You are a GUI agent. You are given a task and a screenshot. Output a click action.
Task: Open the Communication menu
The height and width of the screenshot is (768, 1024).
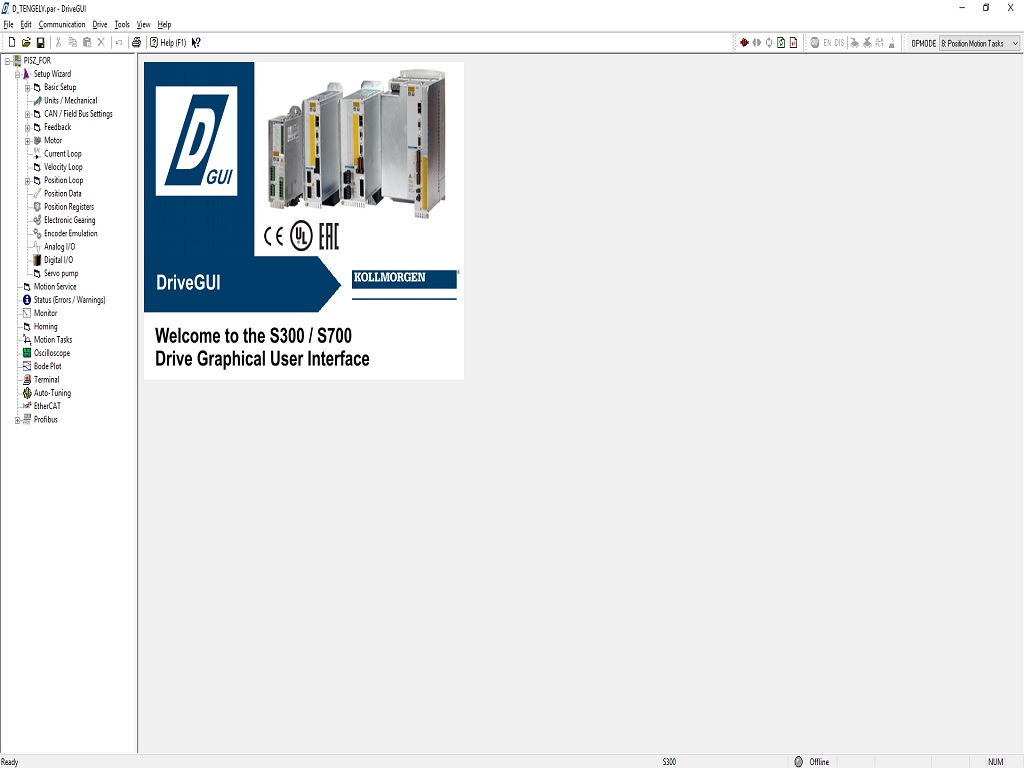(62, 24)
